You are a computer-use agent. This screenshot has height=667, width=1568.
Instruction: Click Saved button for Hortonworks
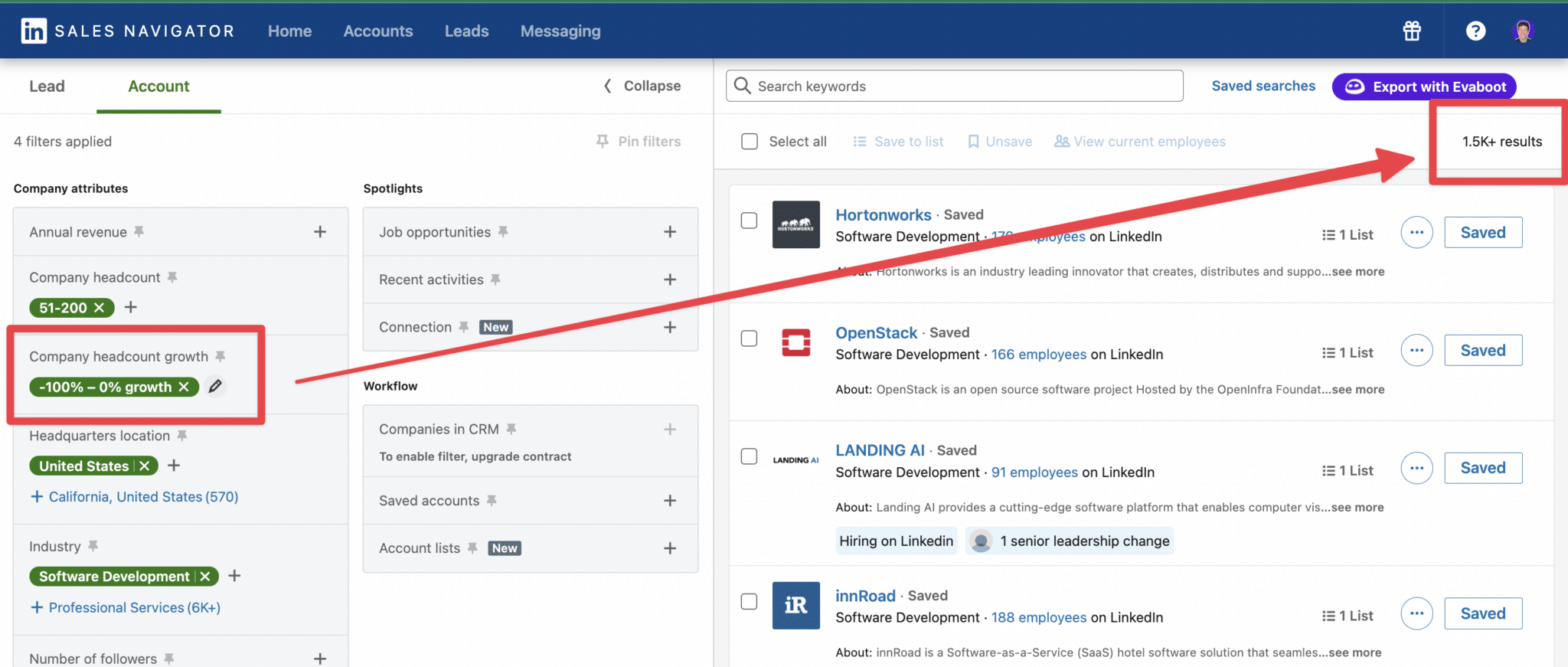(x=1483, y=232)
